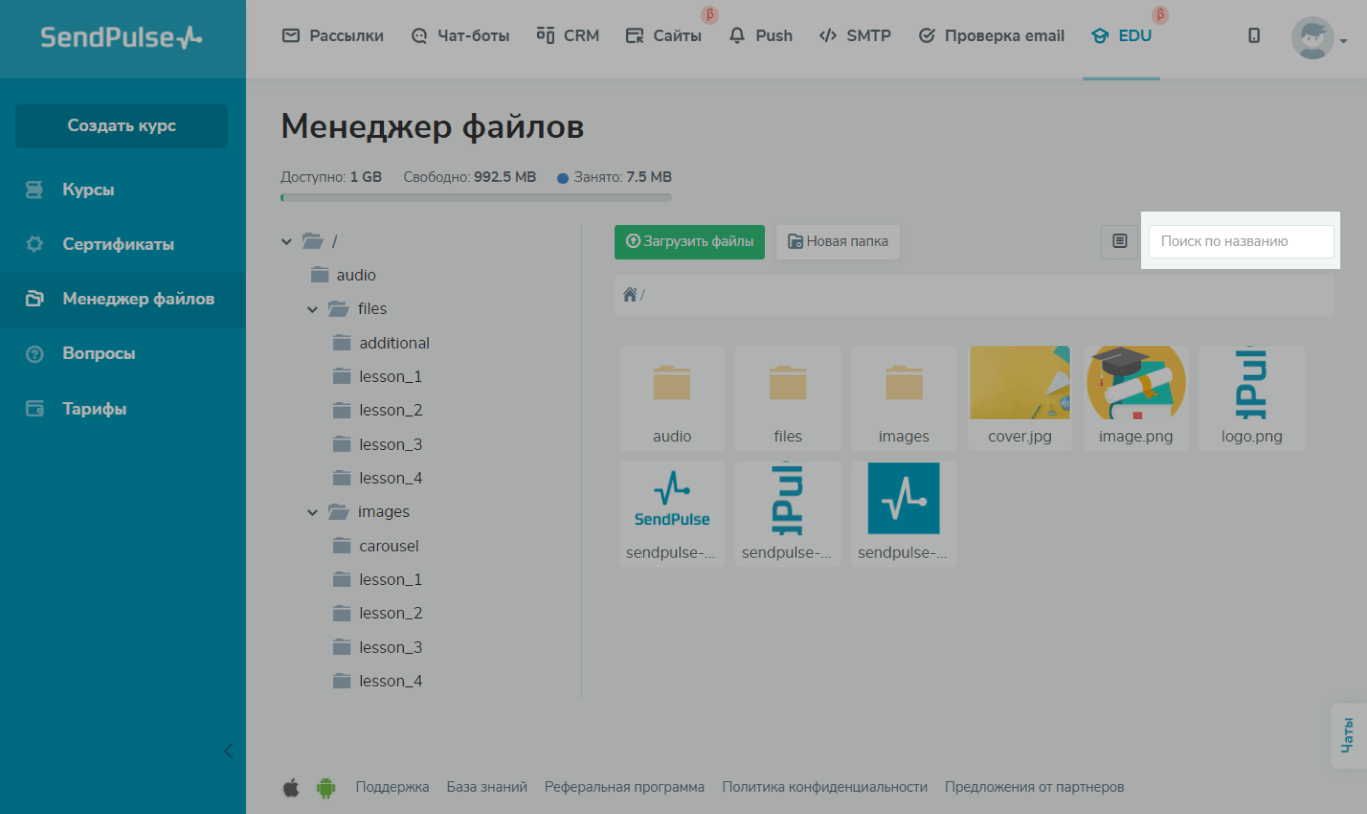Viewport: 1367px width, 814px height.
Task: Open Сертификаты in the sidebar
Action: [x=118, y=244]
